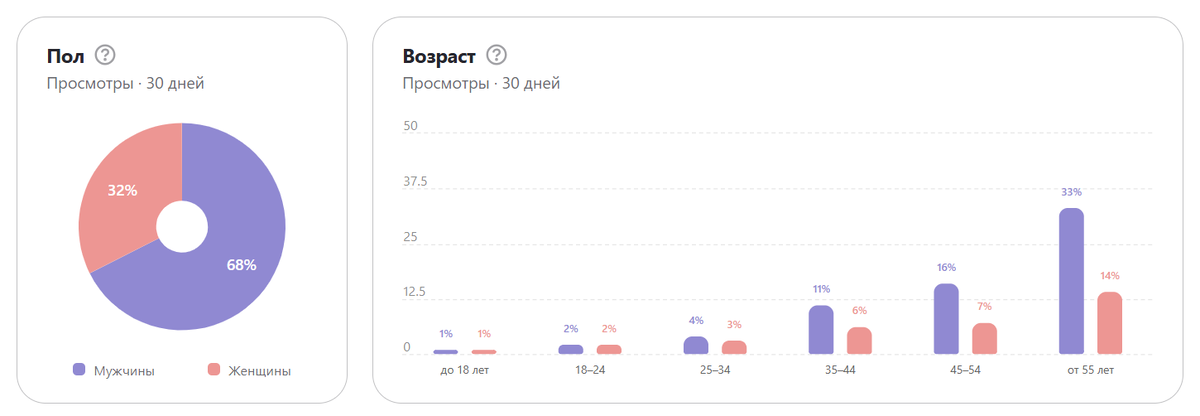Select the pink 7% bar for 45–54
The width and height of the screenshot is (1200, 416).
point(985,338)
